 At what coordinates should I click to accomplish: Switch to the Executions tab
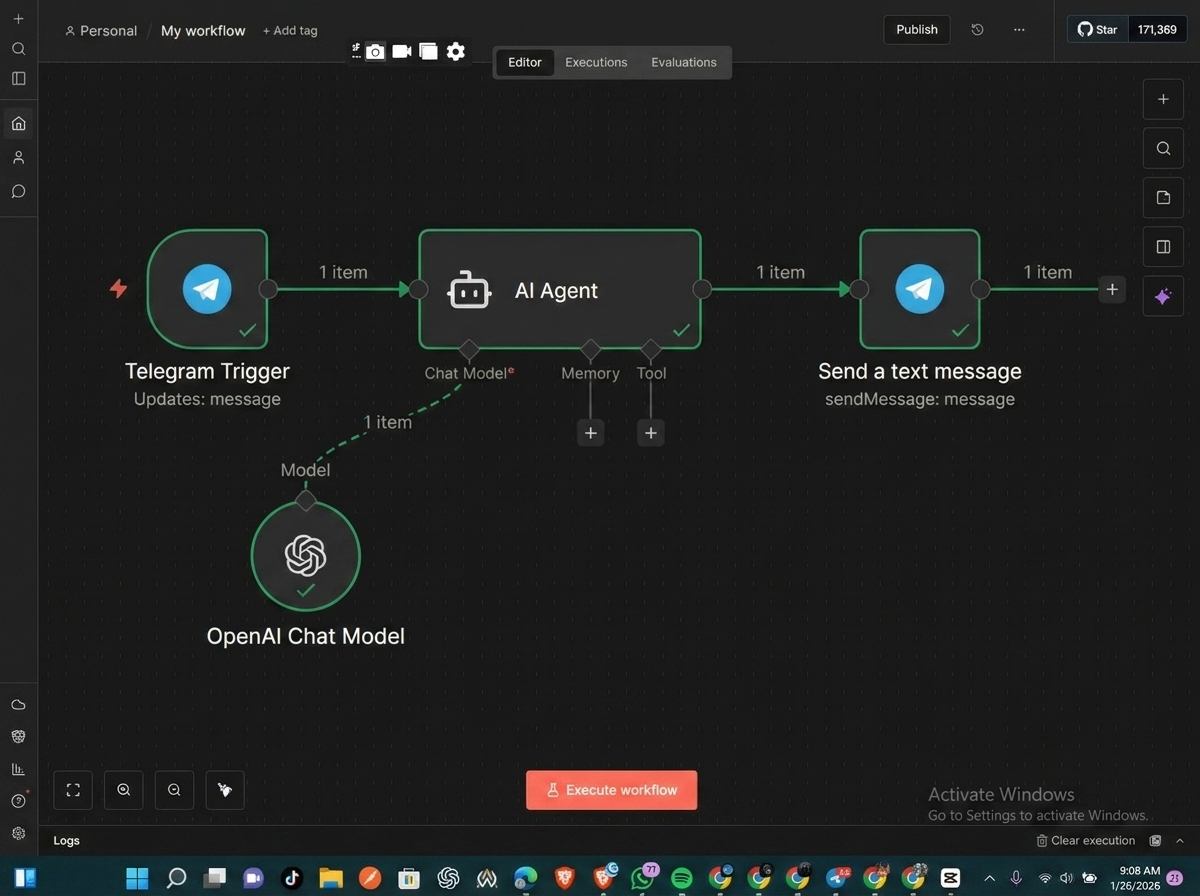tap(596, 62)
